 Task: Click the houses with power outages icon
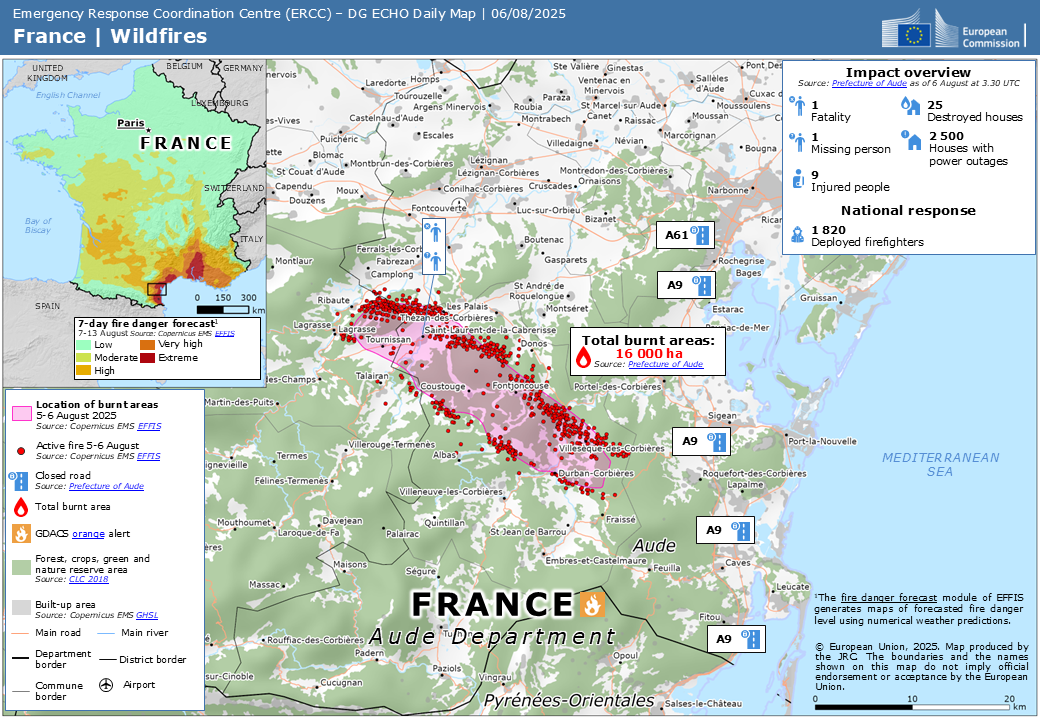click(911, 140)
